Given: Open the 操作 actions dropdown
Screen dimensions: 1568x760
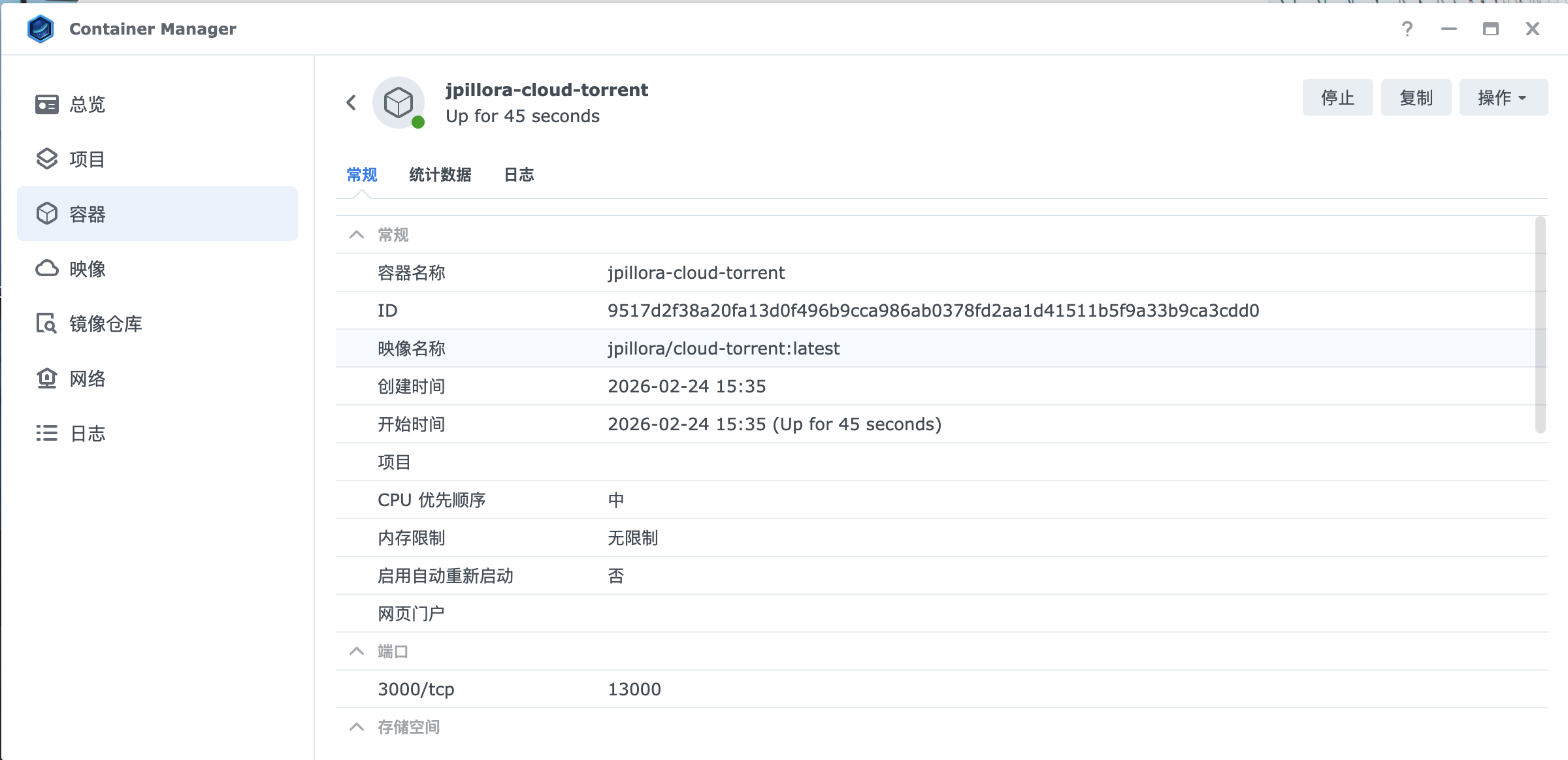Looking at the screenshot, I should click(1503, 98).
